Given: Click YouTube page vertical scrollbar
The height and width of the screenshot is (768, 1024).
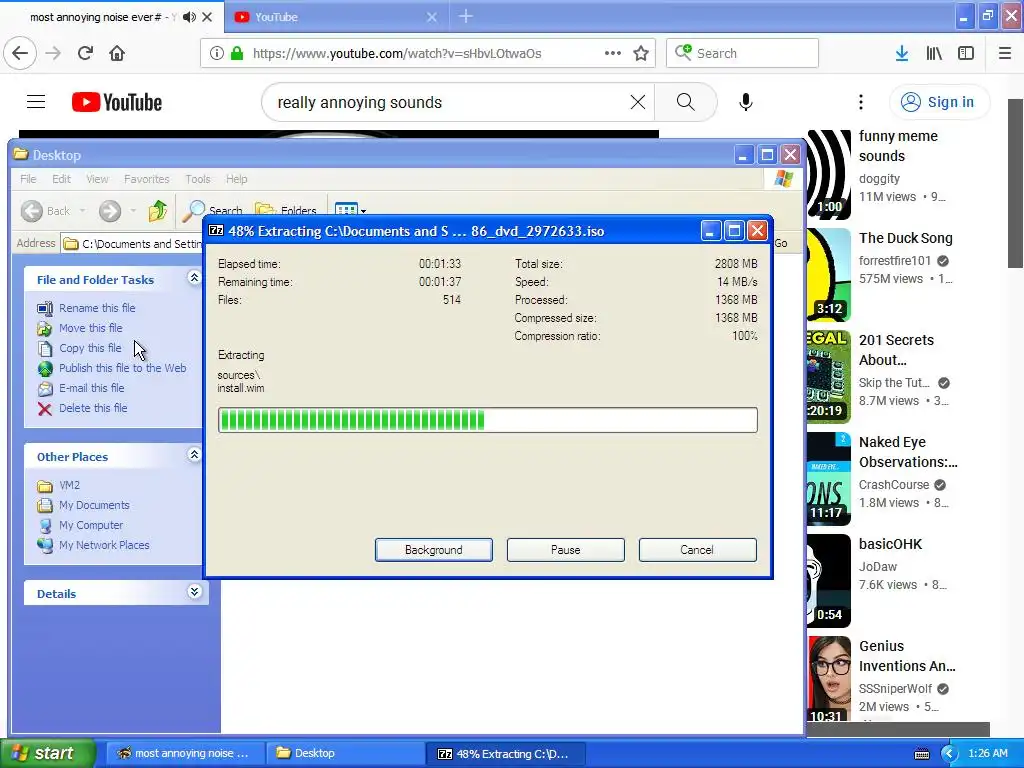Looking at the screenshot, I should (x=1014, y=184).
